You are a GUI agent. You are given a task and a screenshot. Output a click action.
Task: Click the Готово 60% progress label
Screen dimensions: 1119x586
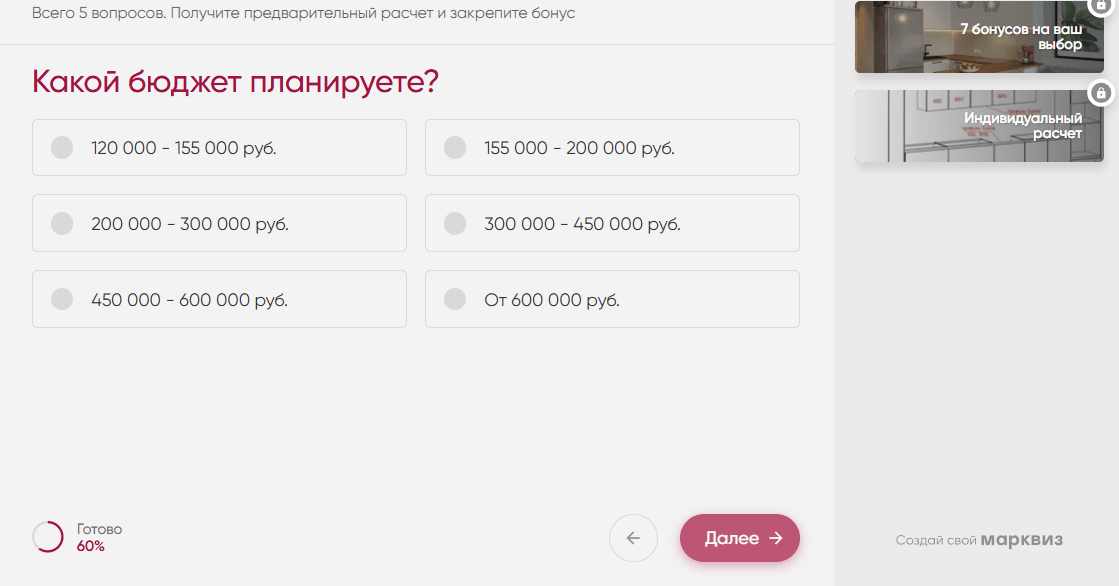pyautogui.click(x=99, y=537)
